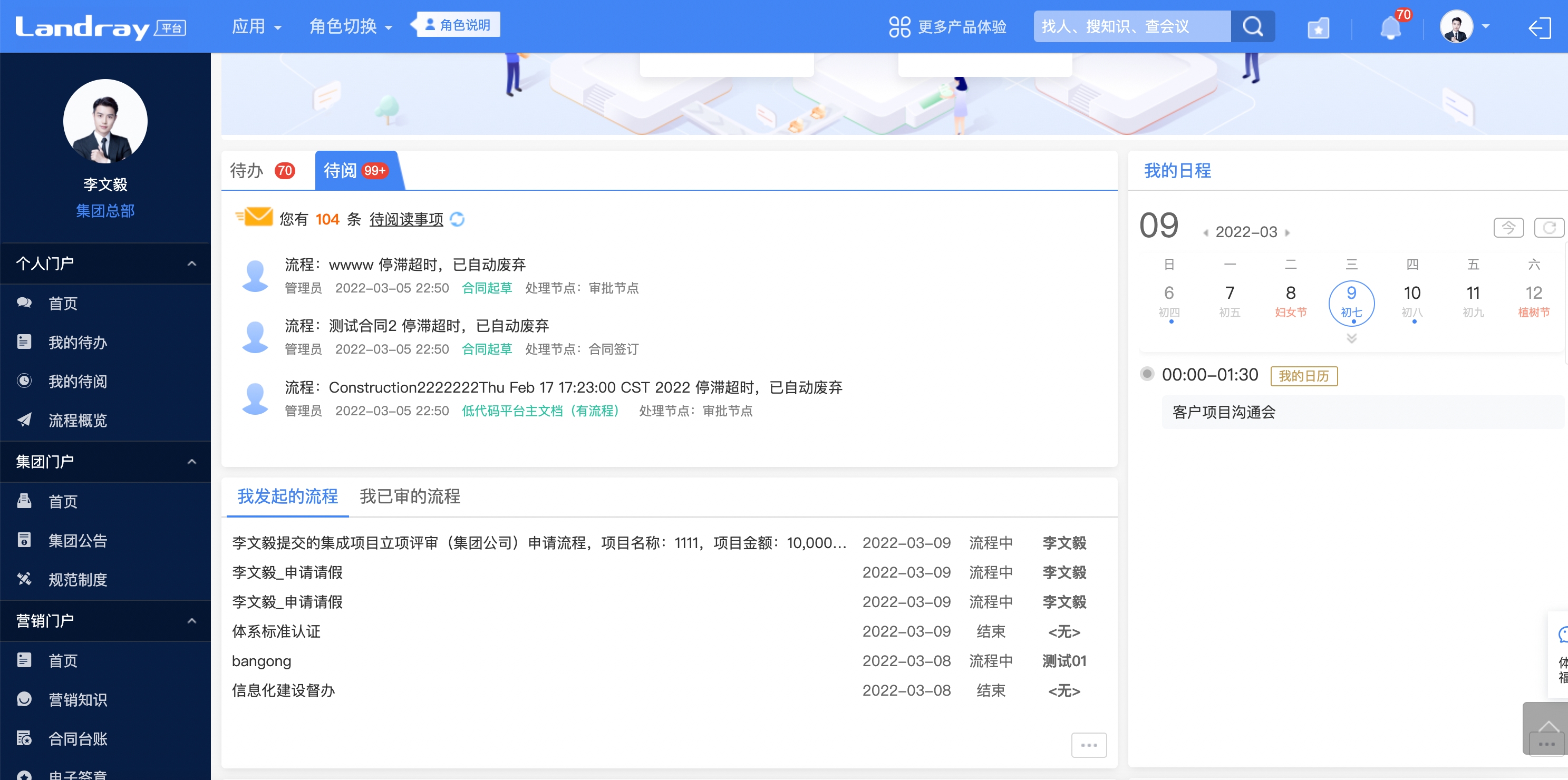Open the 待阅读事项 link
Image resolution: width=1568 pixels, height=780 pixels.
pyautogui.click(x=406, y=219)
